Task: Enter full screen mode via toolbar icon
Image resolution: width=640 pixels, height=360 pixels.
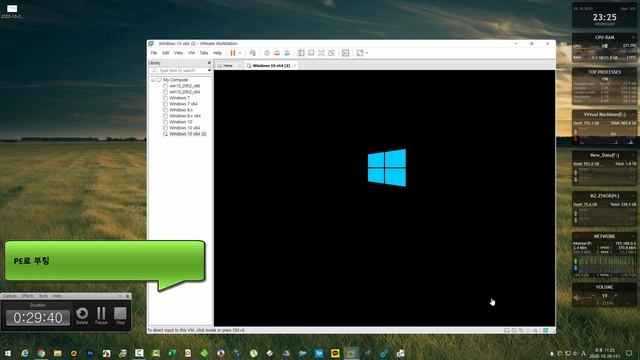Action: [x=321, y=53]
